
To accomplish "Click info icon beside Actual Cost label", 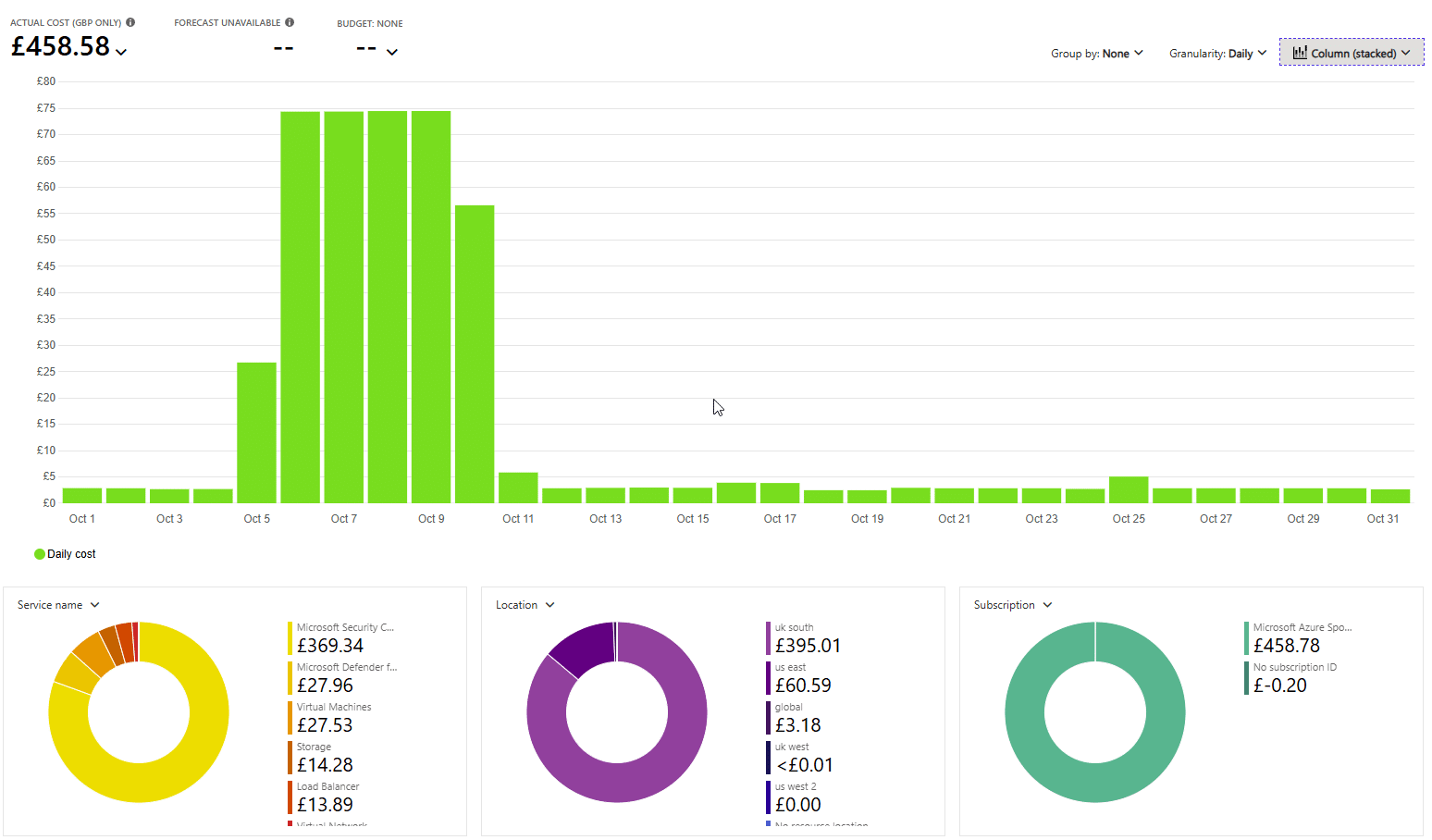I will point(130,22).
